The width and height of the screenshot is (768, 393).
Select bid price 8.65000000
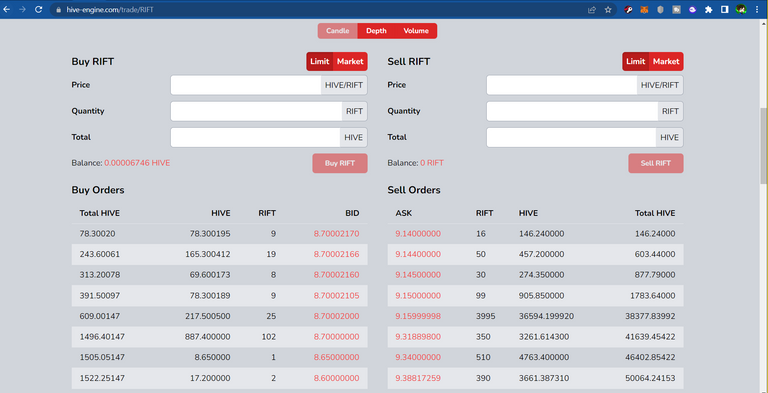(336, 358)
